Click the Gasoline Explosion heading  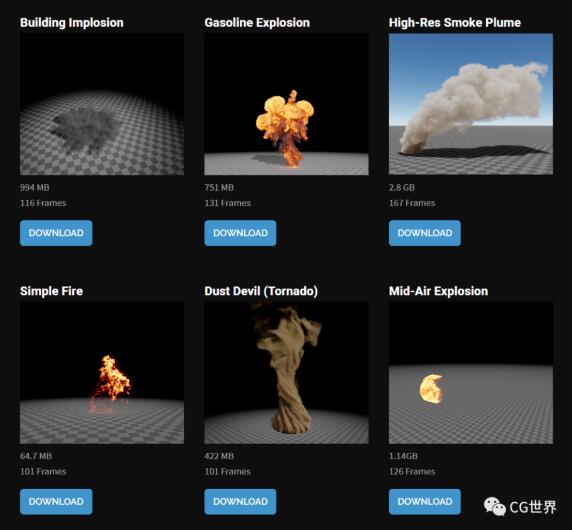(x=257, y=23)
